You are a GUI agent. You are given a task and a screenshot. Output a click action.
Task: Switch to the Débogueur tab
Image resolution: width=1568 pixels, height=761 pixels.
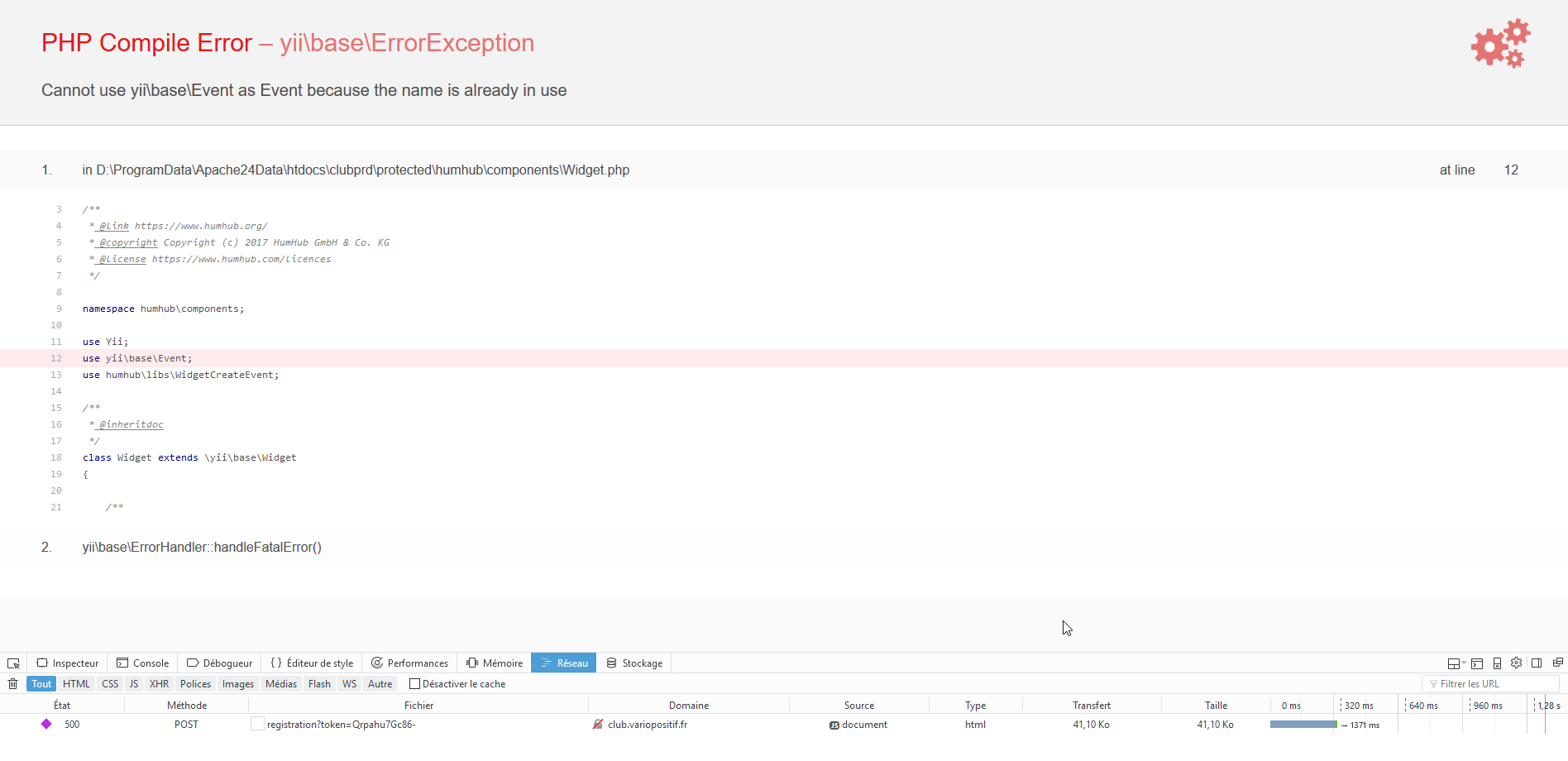(220, 663)
